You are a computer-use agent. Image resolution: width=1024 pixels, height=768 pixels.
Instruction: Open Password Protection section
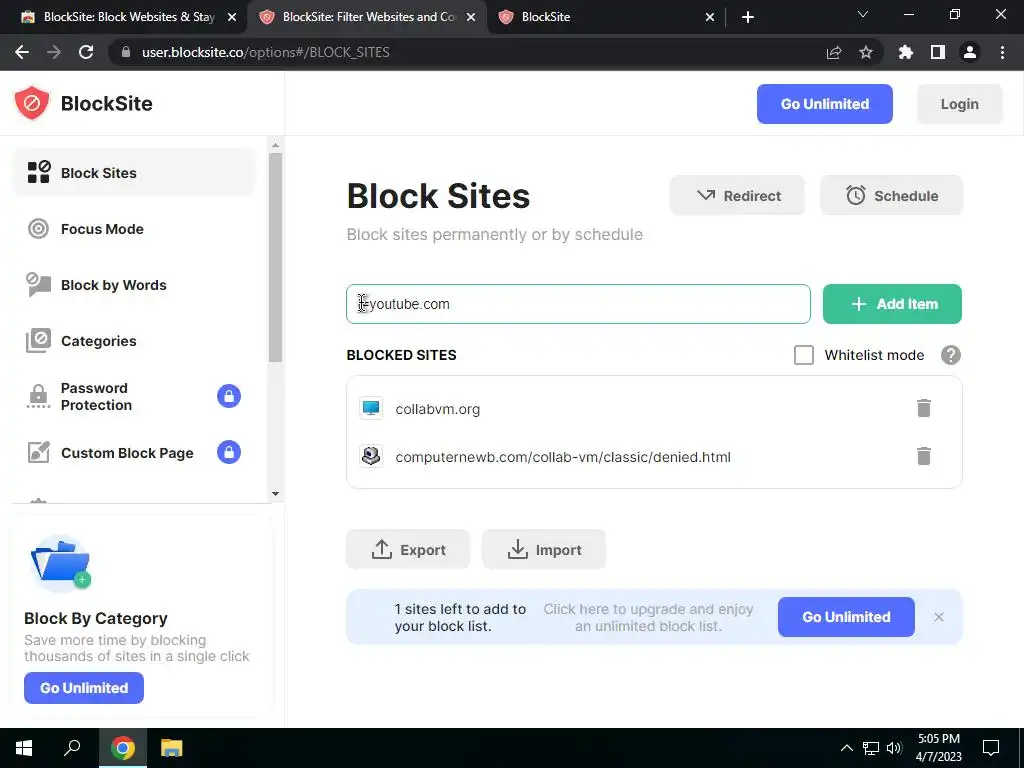pyautogui.click(x=133, y=396)
